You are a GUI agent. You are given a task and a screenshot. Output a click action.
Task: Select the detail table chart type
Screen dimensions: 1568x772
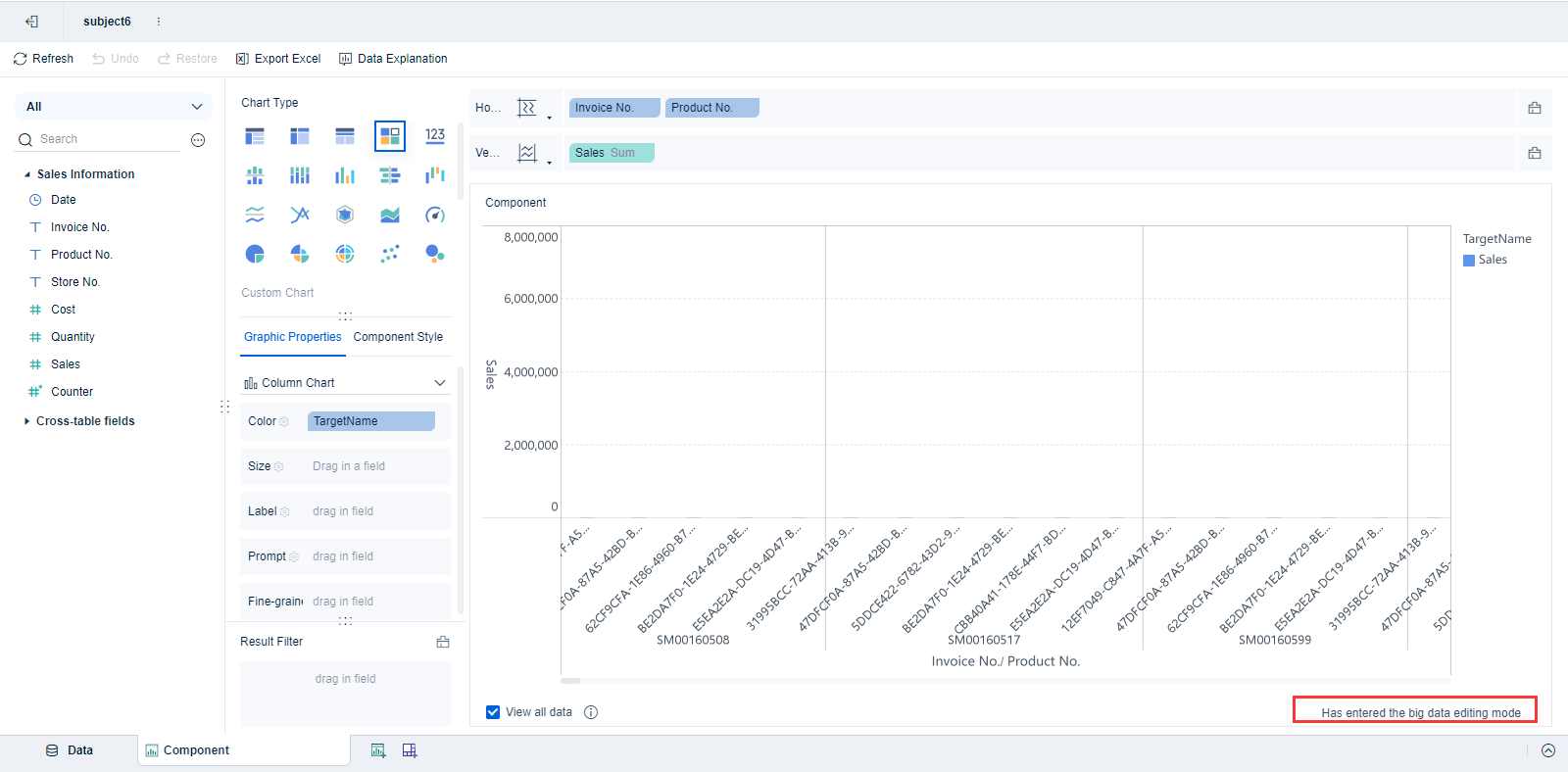pyautogui.click(x=345, y=136)
